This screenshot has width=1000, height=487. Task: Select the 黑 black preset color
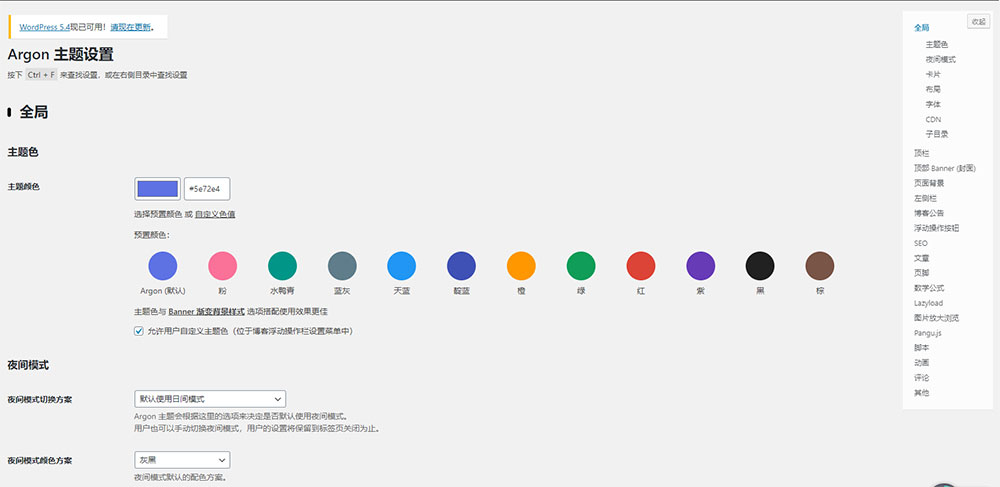[x=760, y=266]
